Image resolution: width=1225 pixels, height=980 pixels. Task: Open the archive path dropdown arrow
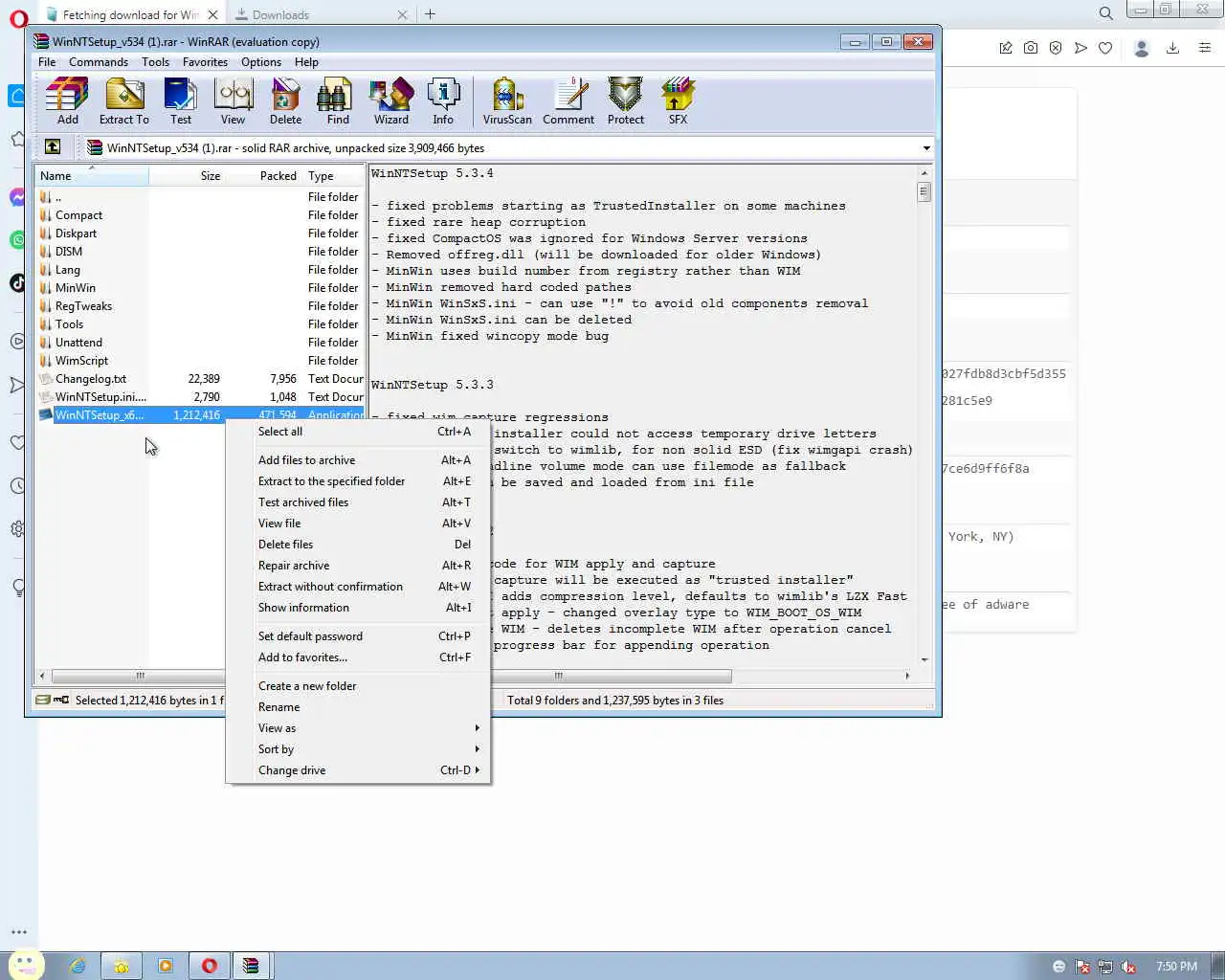[925, 148]
